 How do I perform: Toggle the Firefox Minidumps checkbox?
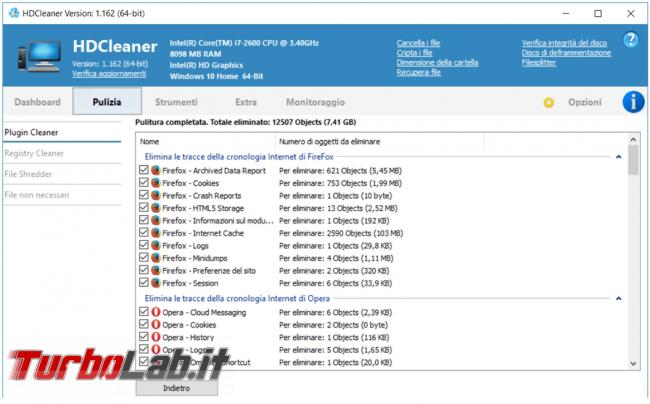[143, 257]
